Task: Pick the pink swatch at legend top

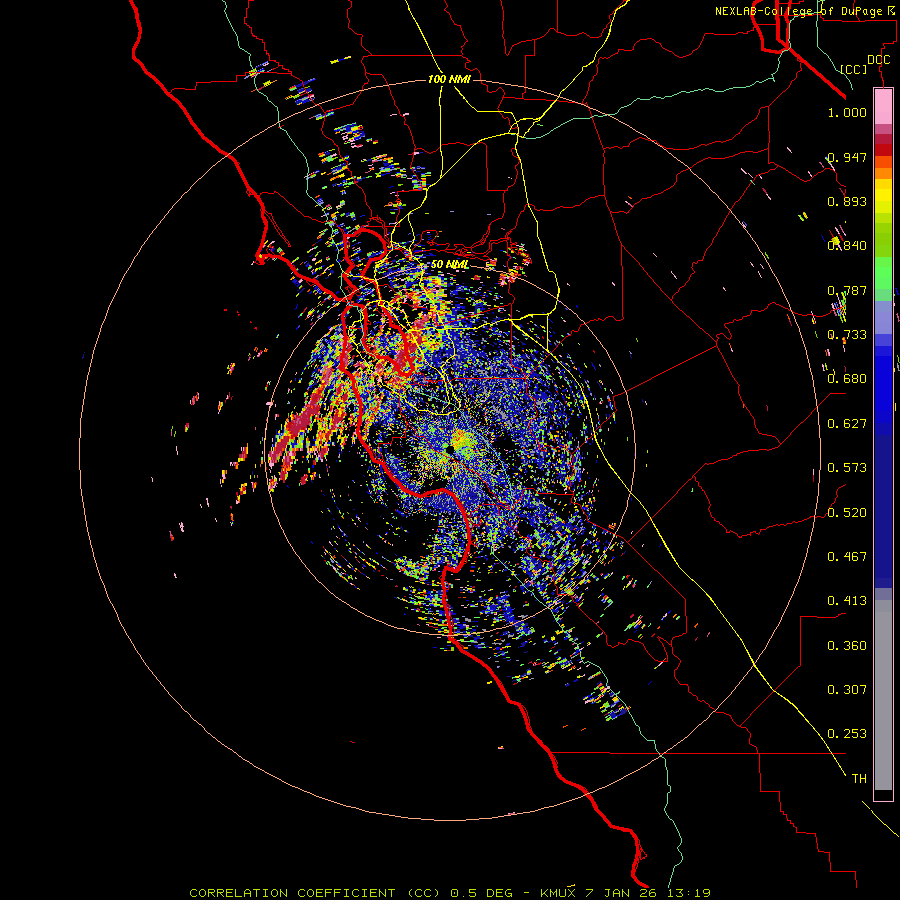Action: coord(883,107)
